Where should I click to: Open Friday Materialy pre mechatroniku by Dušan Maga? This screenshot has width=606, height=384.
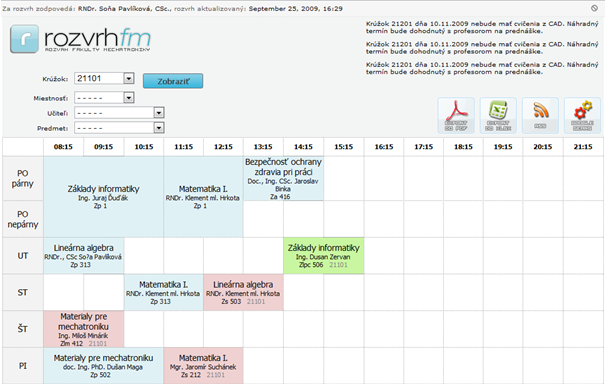pos(103,365)
